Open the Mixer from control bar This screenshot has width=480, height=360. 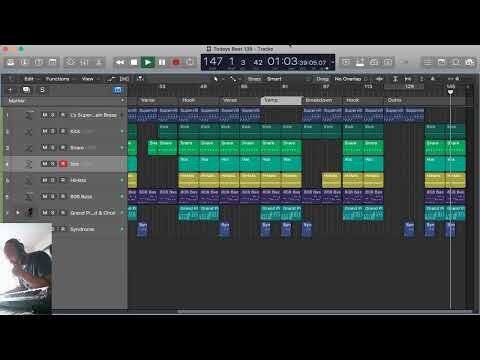(x=84, y=62)
